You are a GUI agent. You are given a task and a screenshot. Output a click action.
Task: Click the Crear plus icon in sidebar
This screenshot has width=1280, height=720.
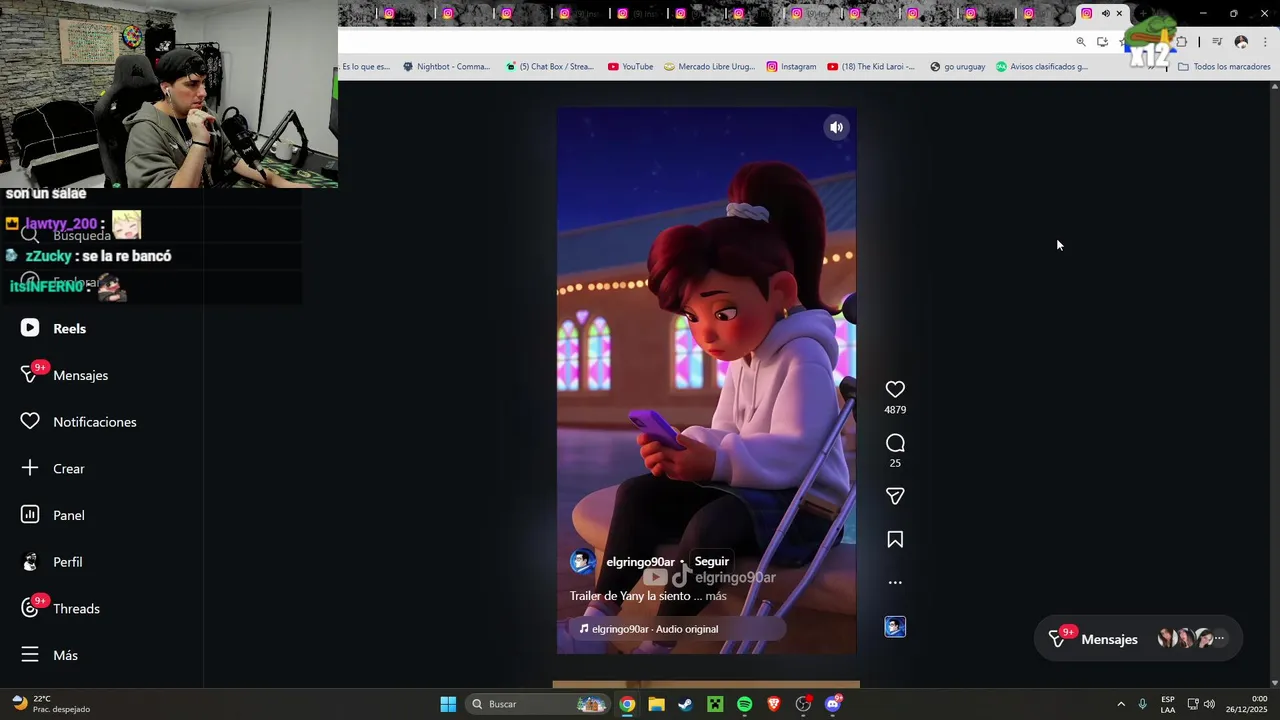[30, 468]
